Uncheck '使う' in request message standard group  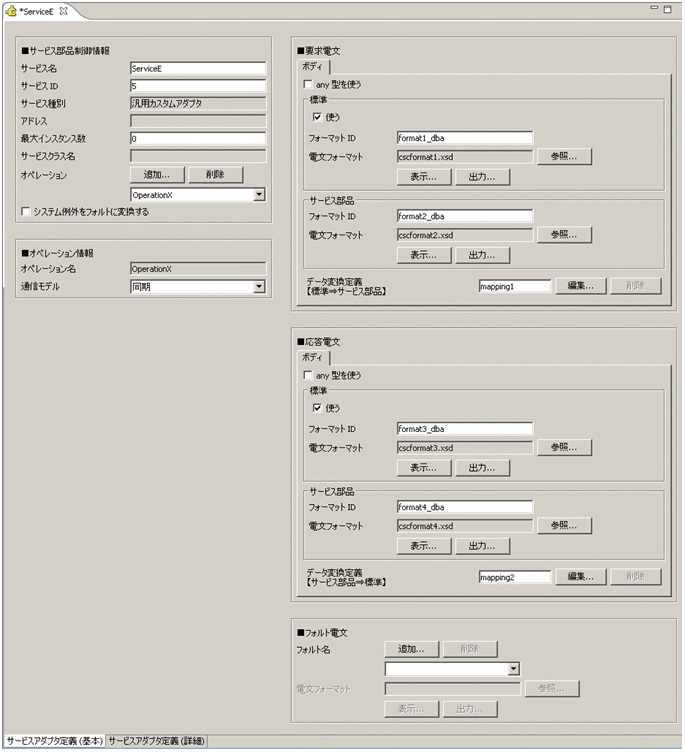[x=317, y=117]
